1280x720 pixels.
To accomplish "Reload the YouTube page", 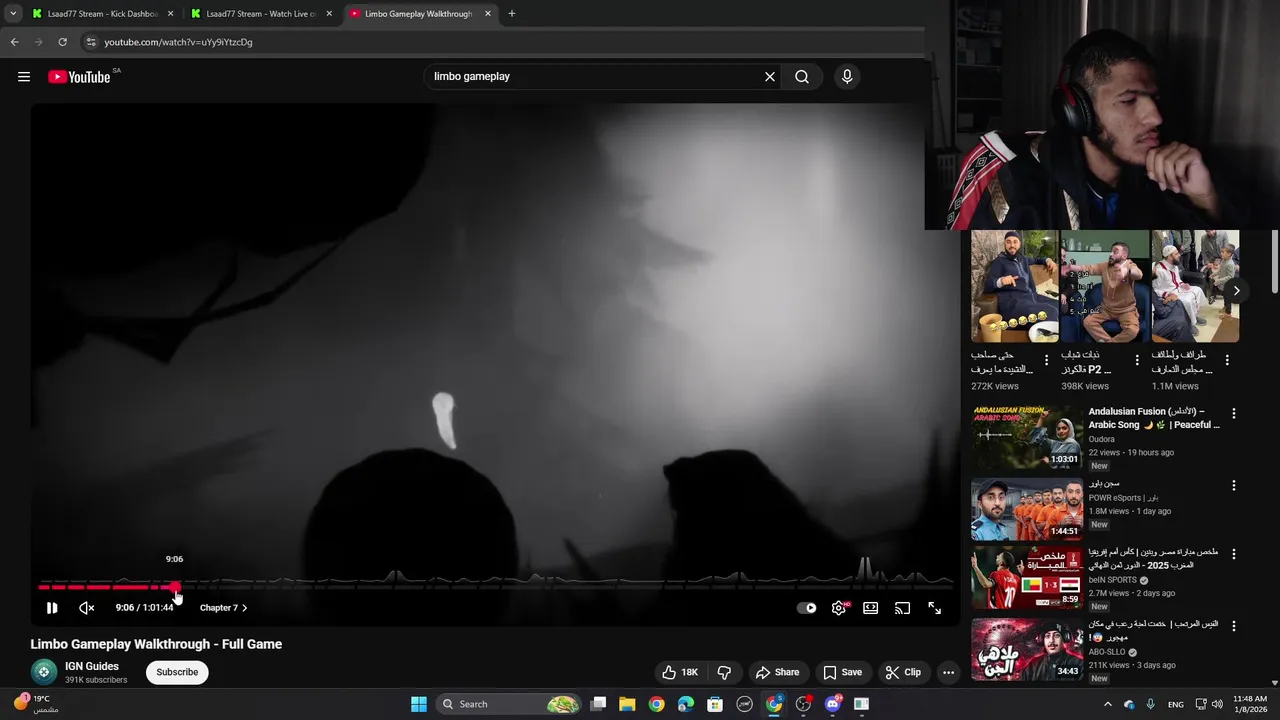I will click(x=62, y=42).
